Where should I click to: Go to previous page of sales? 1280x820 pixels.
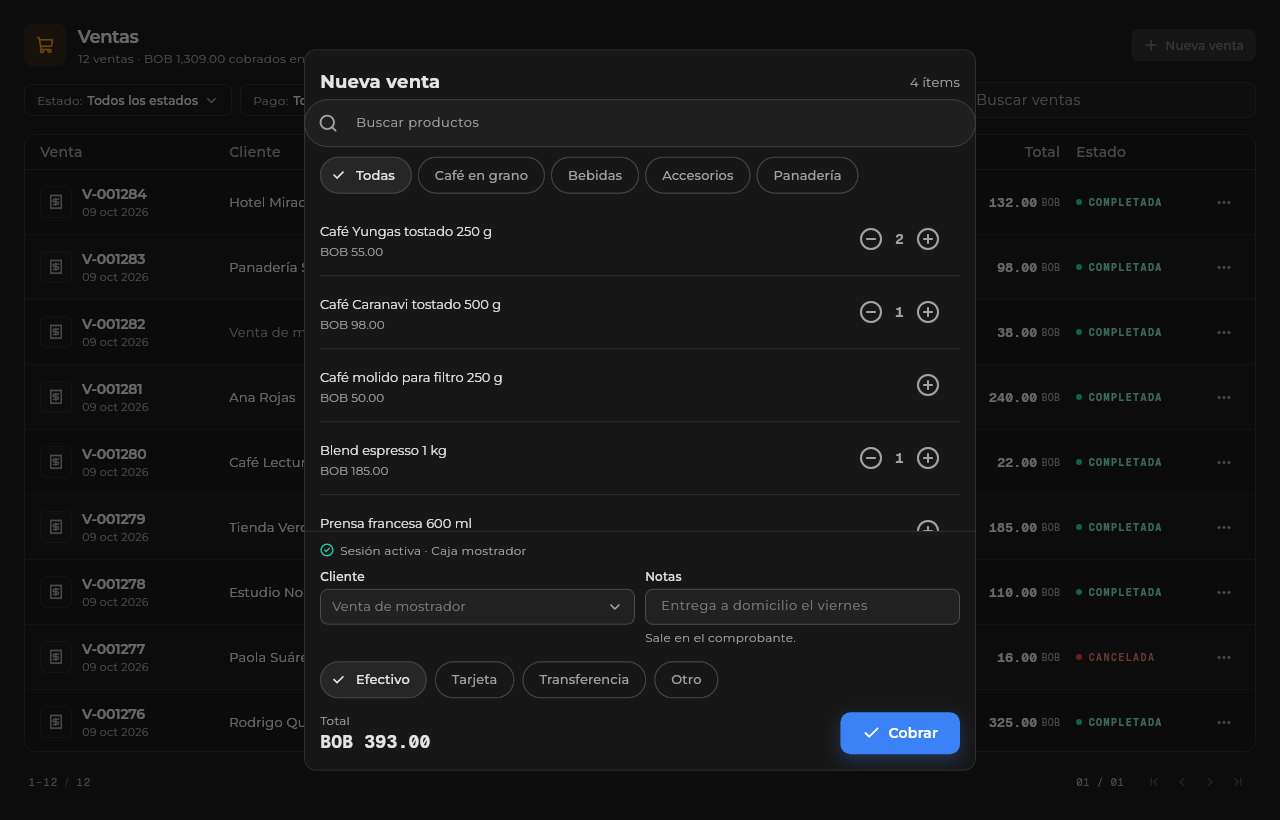[1182, 782]
